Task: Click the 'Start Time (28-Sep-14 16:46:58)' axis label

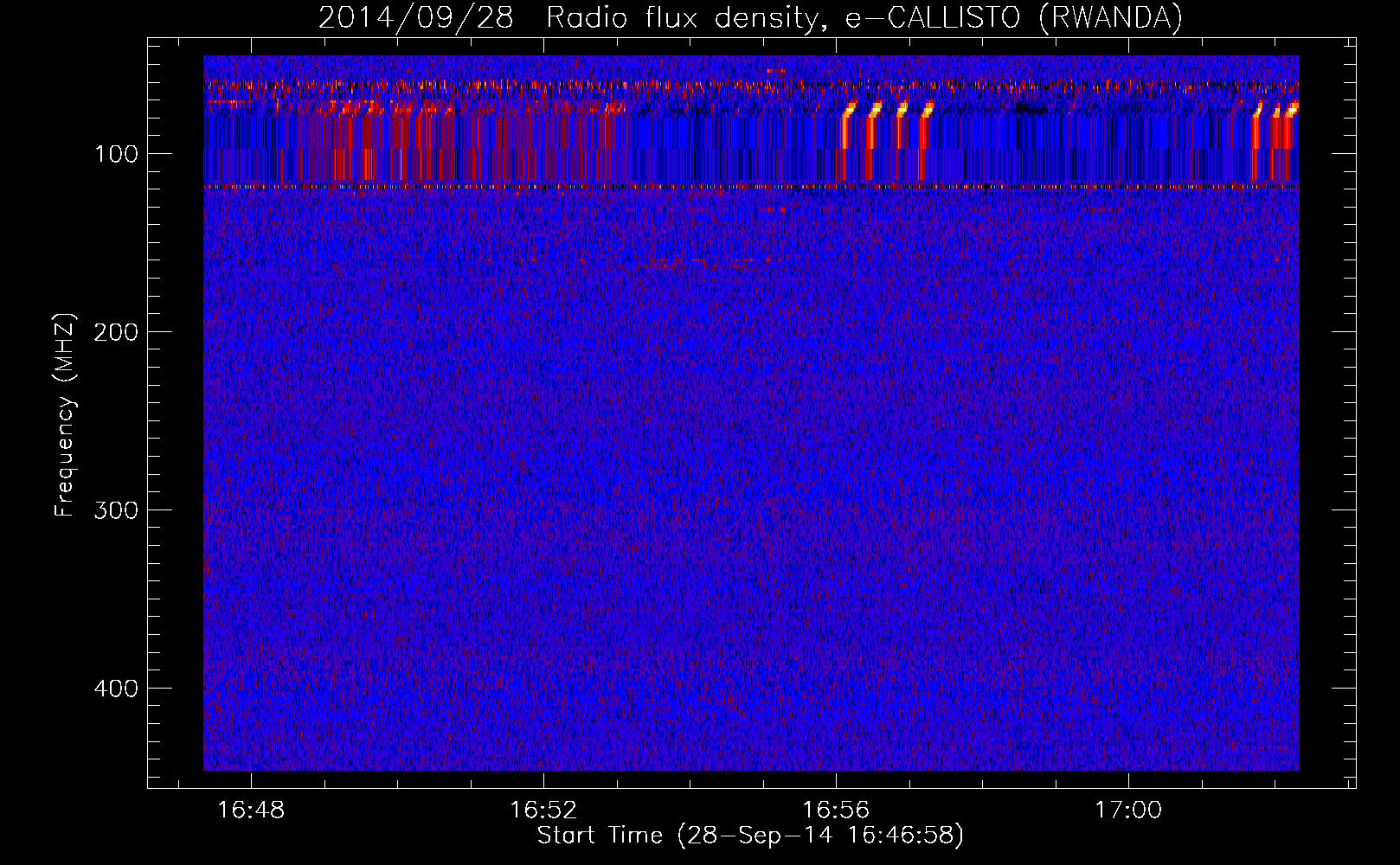Action: coord(750,836)
